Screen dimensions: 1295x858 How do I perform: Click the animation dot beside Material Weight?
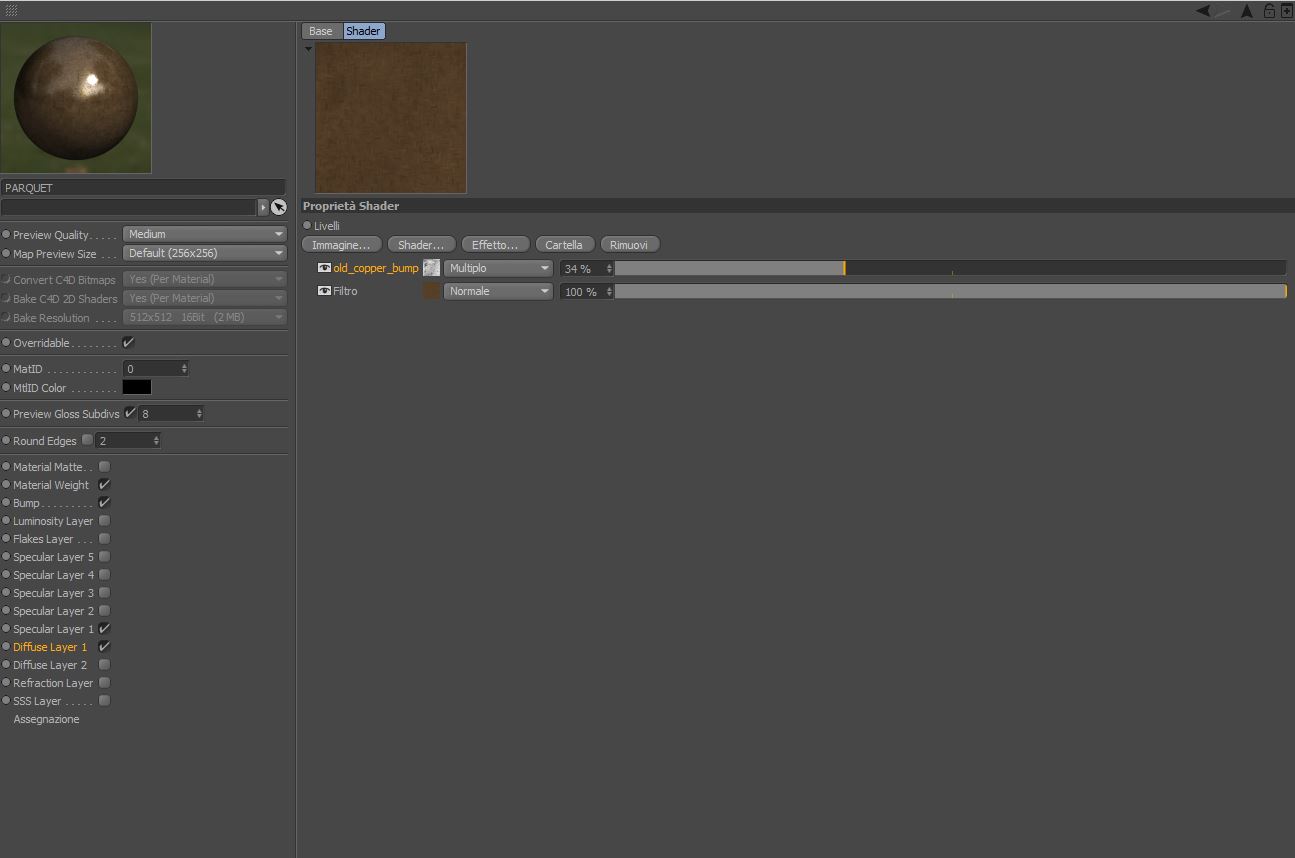pos(6,485)
